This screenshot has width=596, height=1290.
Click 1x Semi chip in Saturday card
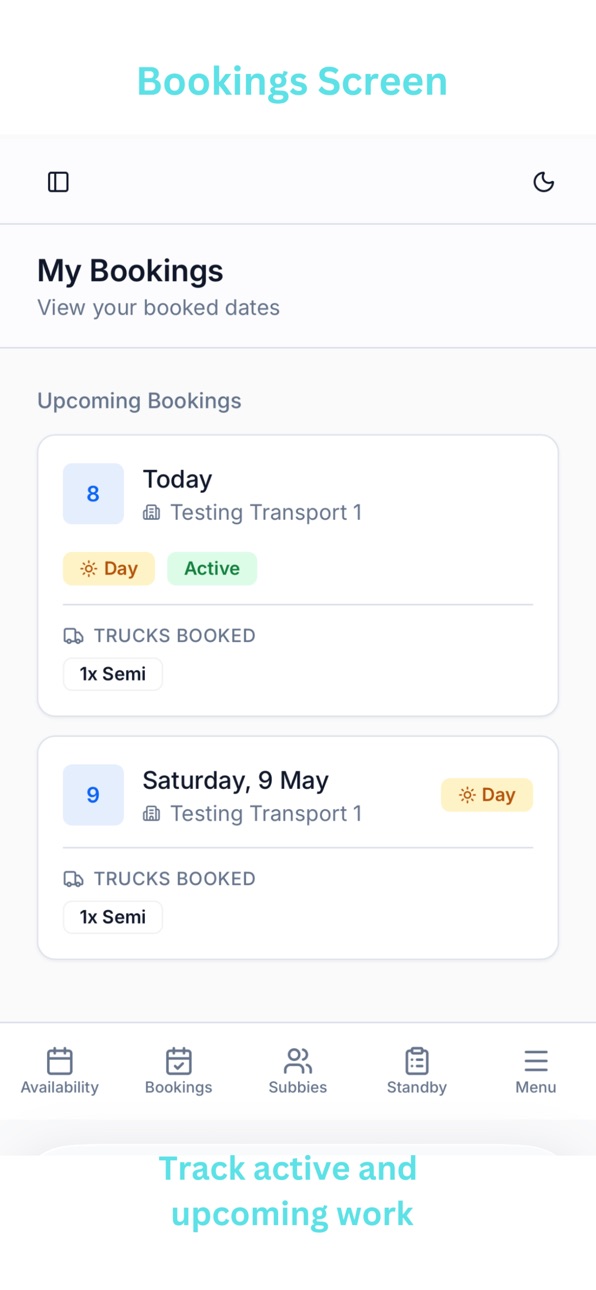tap(113, 917)
